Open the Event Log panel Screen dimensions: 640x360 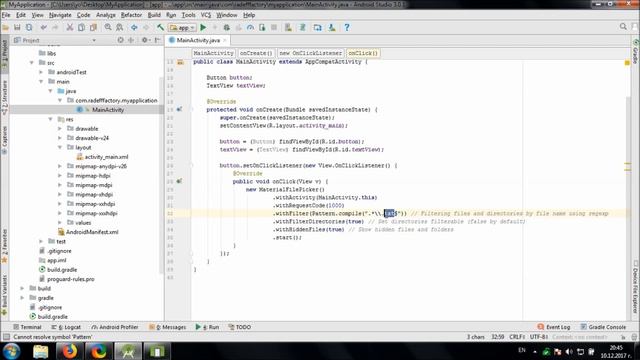554,327
